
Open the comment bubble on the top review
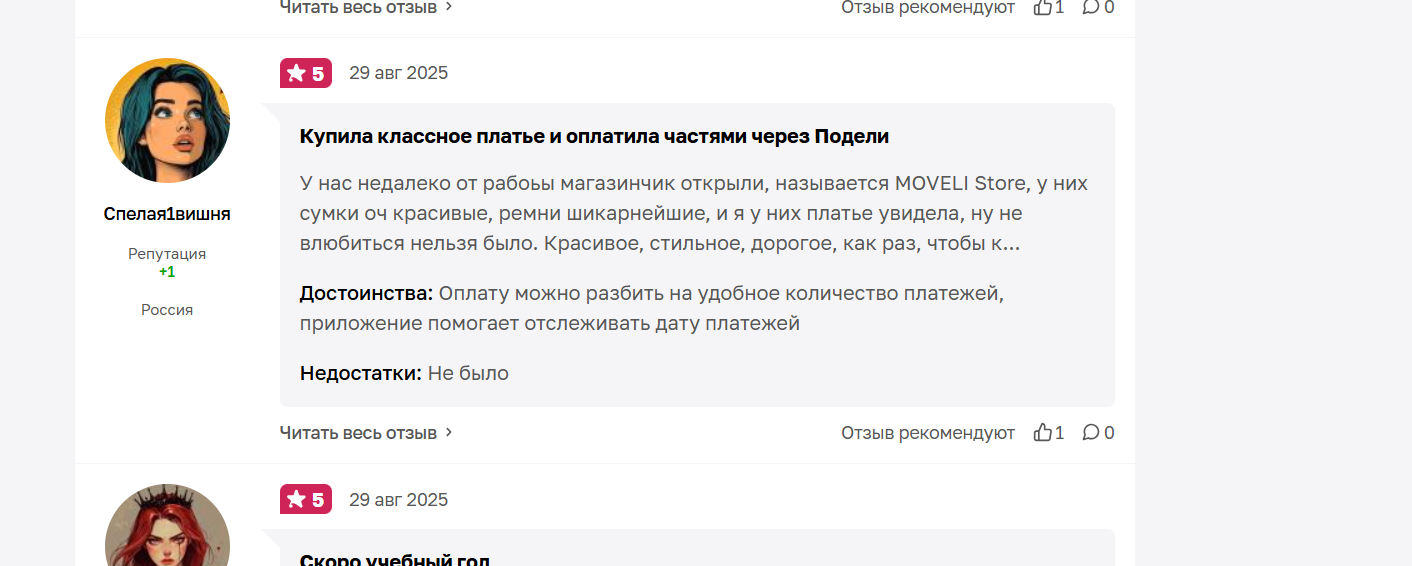(1091, 7)
